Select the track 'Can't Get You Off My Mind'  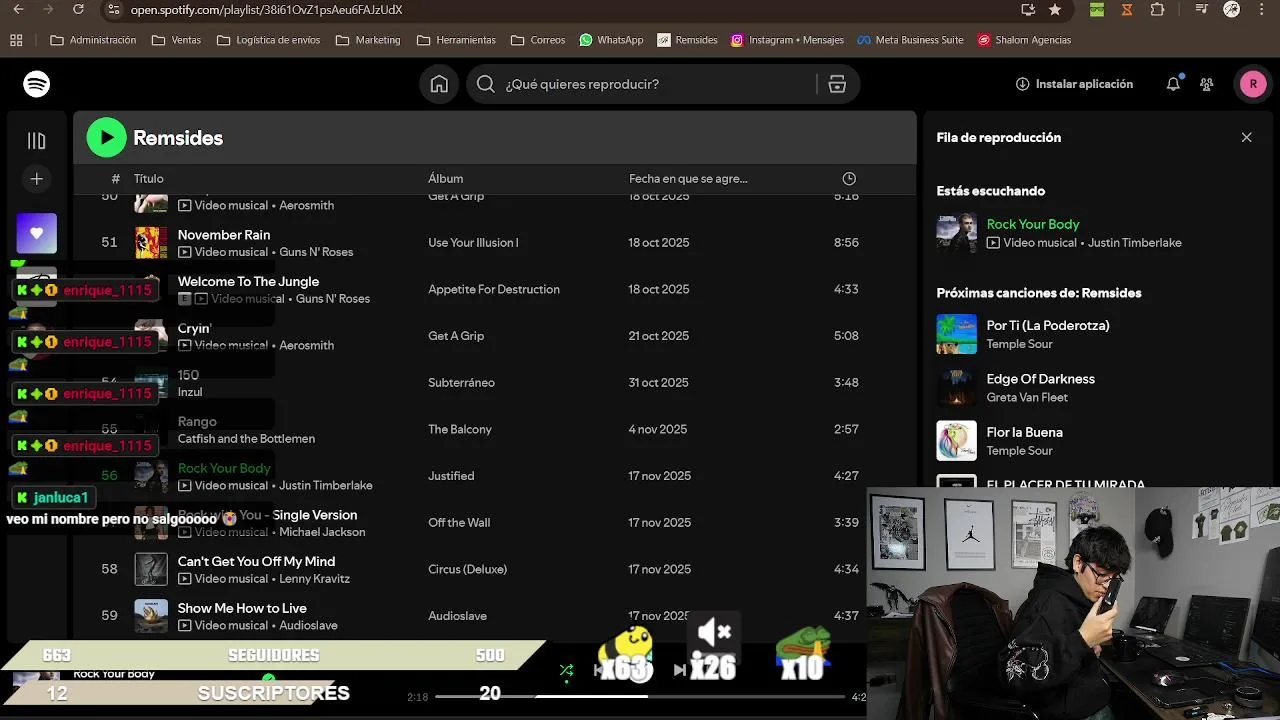[x=256, y=562]
